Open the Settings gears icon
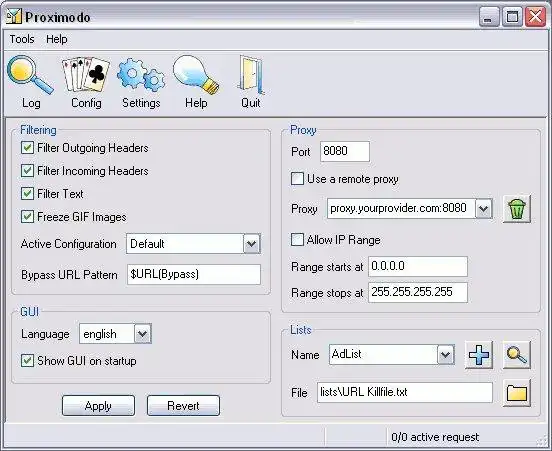Image resolution: width=552 pixels, height=451 pixels. pos(141,74)
